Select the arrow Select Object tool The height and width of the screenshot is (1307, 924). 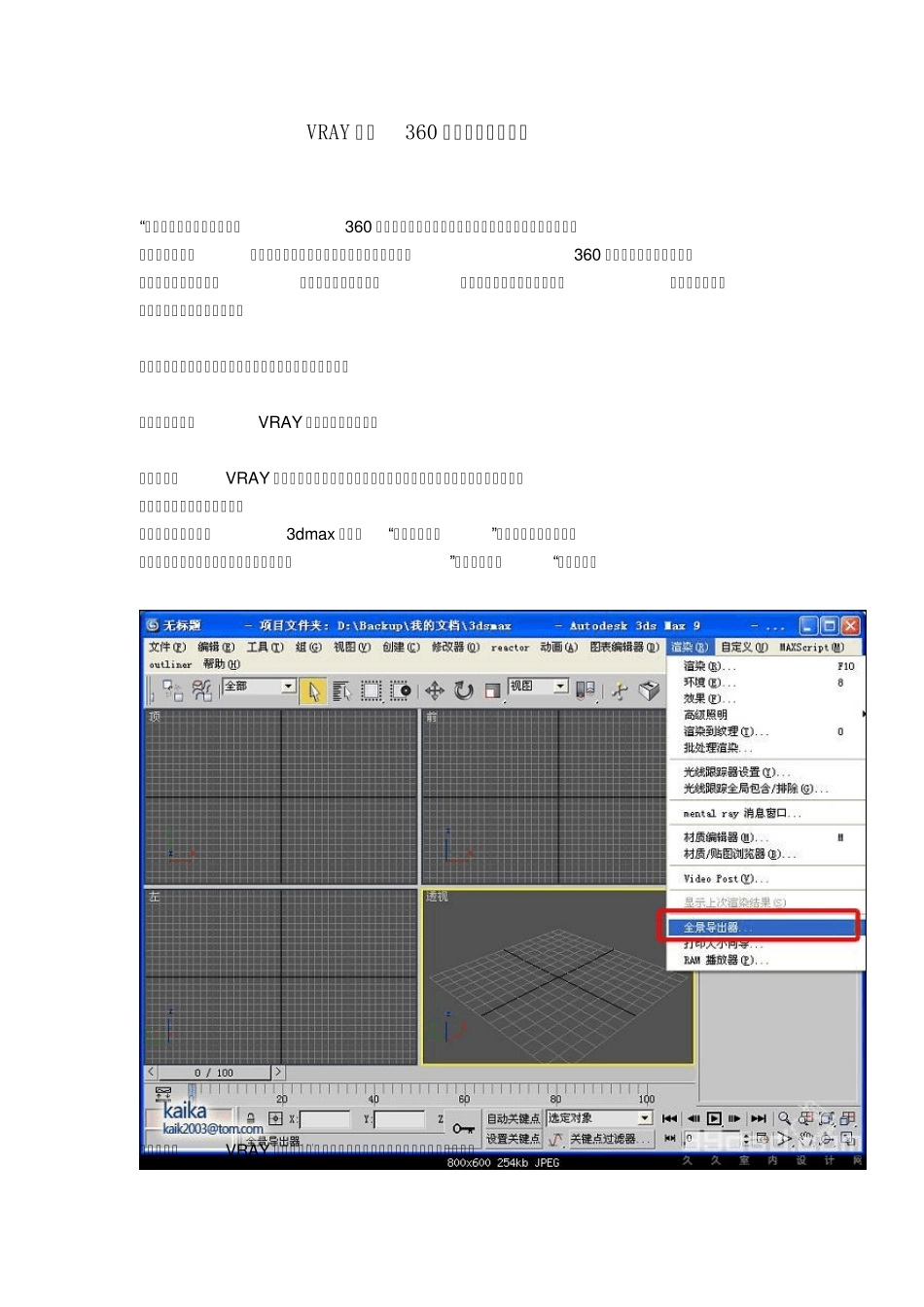(313, 690)
